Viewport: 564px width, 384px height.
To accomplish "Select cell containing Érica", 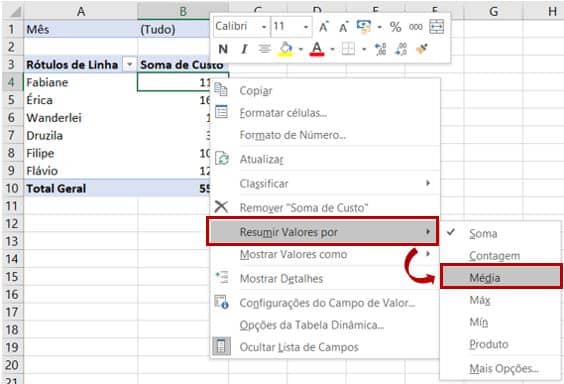I will (x=81, y=100).
